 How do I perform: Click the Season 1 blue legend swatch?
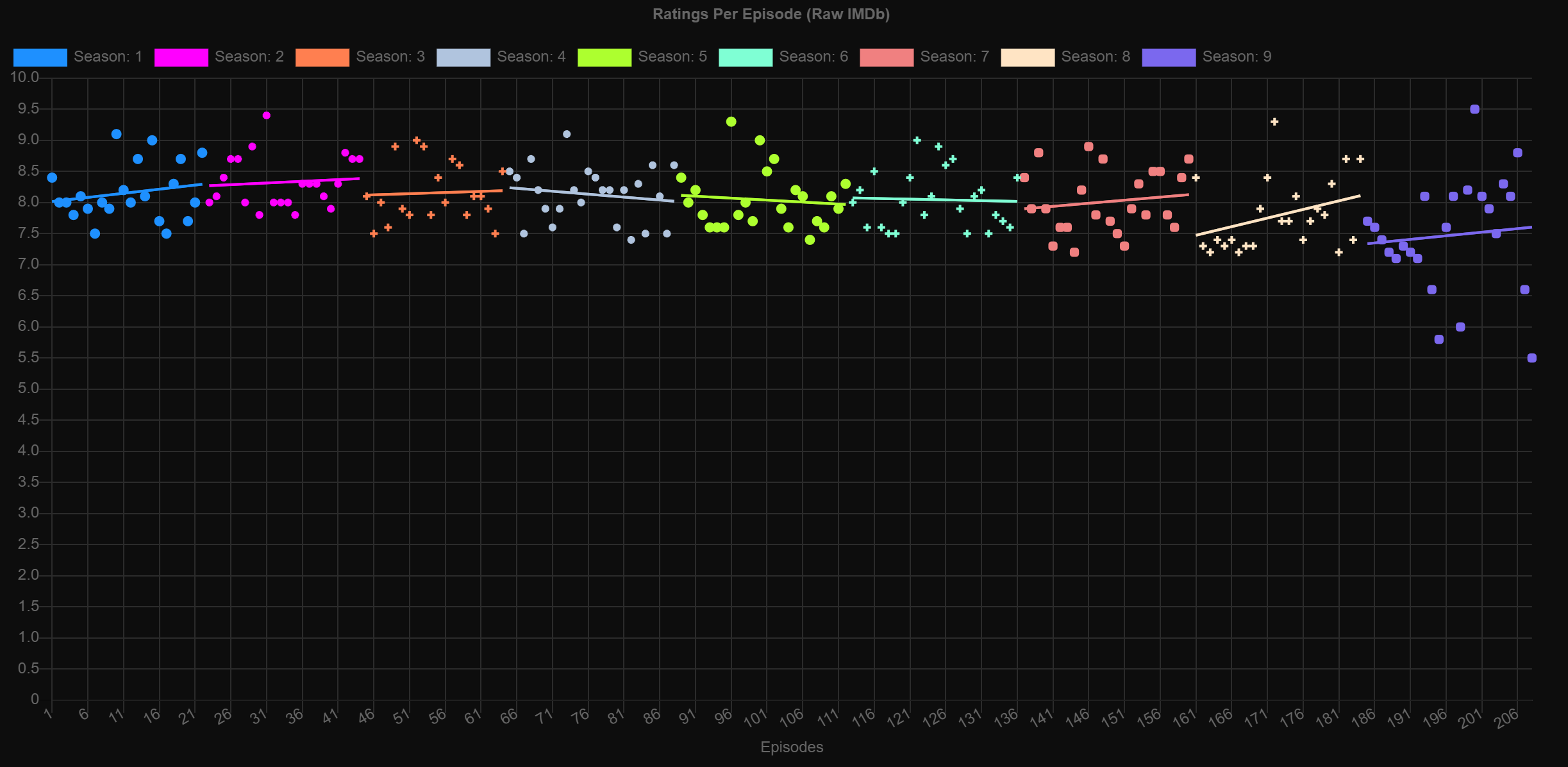tap(40, 57)
